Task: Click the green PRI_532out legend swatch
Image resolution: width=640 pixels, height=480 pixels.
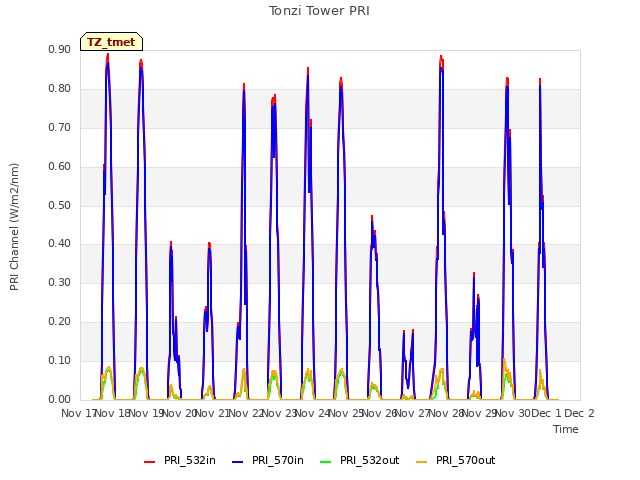Action: click(326, 462)
